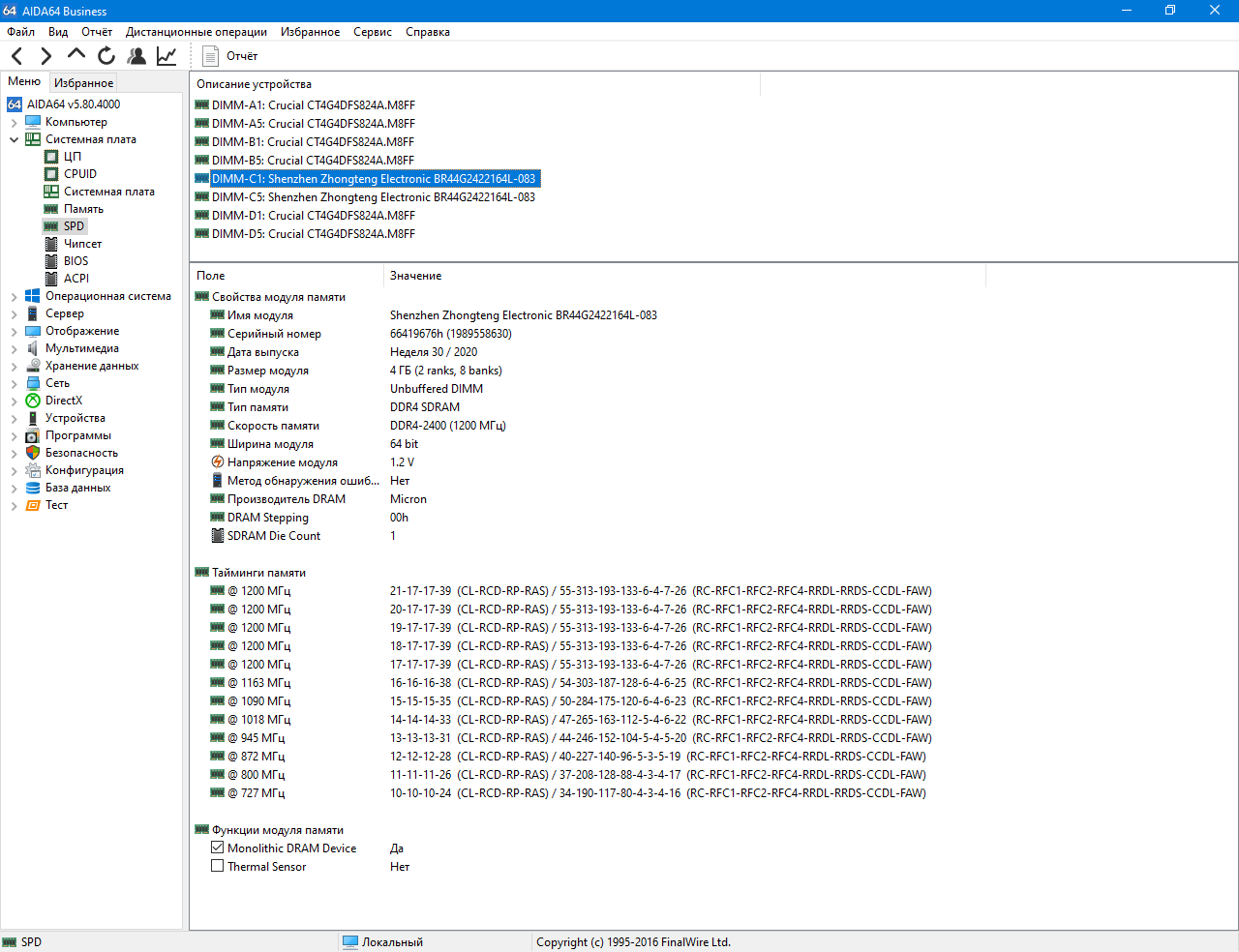Select AIDA64 v5.80.4000 root node
The image size is (1239, 952).
point(74,104)
